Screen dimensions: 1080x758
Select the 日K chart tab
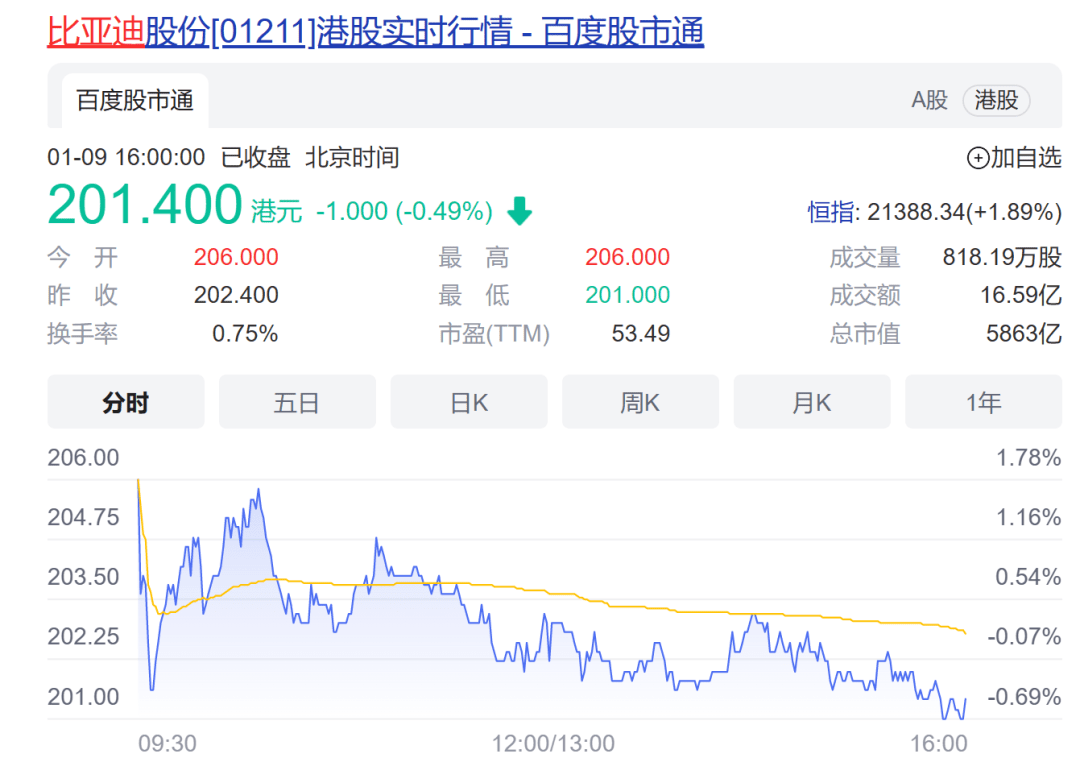click(469, 402)
